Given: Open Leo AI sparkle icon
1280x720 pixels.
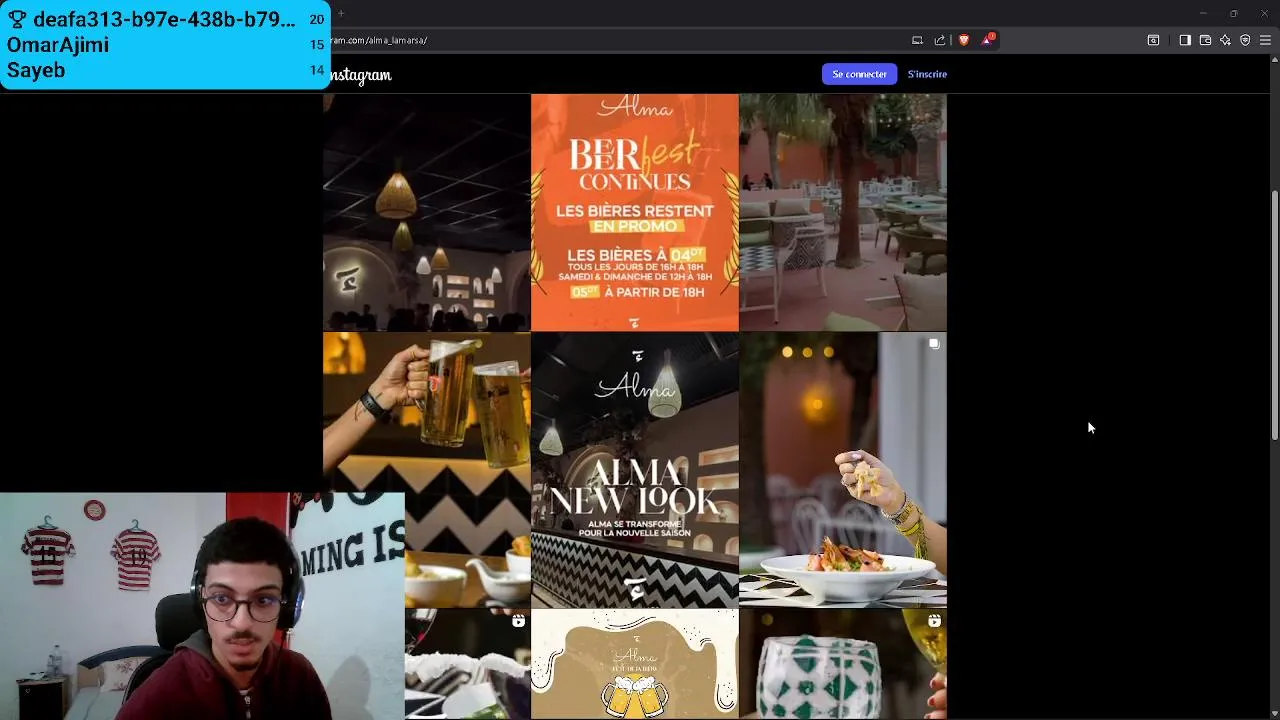Looking at the screenshot, I should coord(1225,40).
